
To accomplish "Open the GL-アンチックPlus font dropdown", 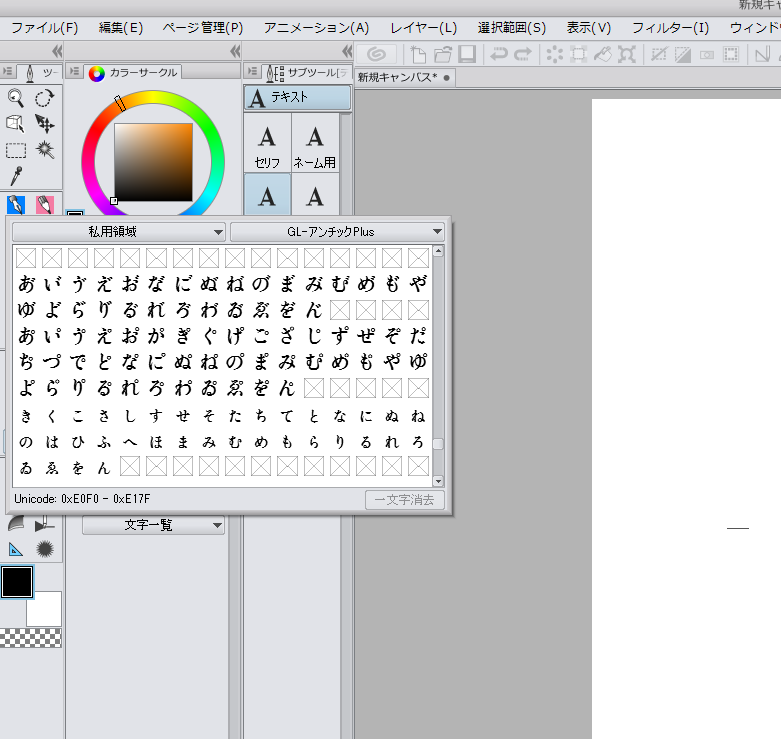I will [x=337, y=232].
